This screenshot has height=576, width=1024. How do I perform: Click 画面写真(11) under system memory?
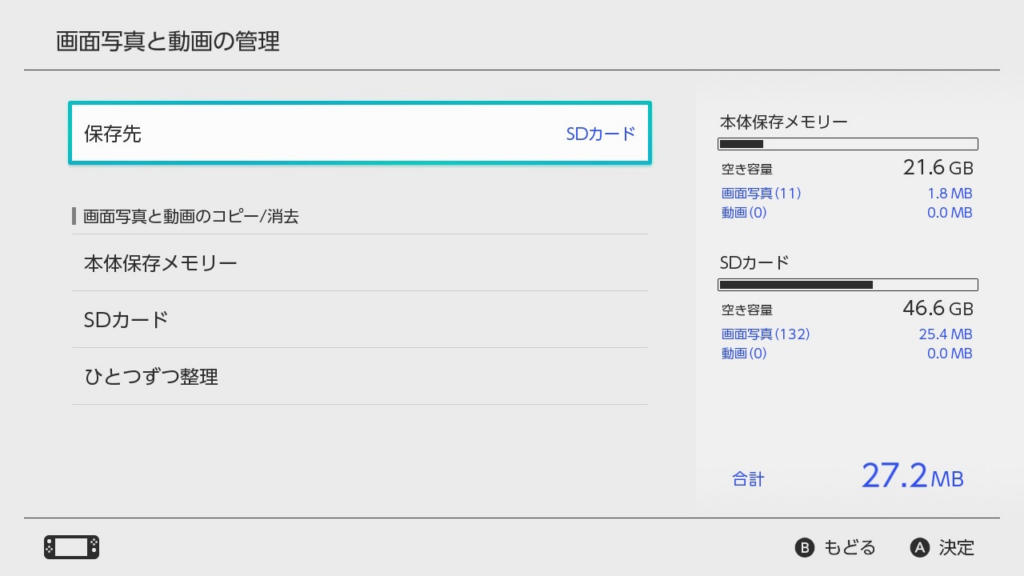pyautogui.click(x=761, y=193)
